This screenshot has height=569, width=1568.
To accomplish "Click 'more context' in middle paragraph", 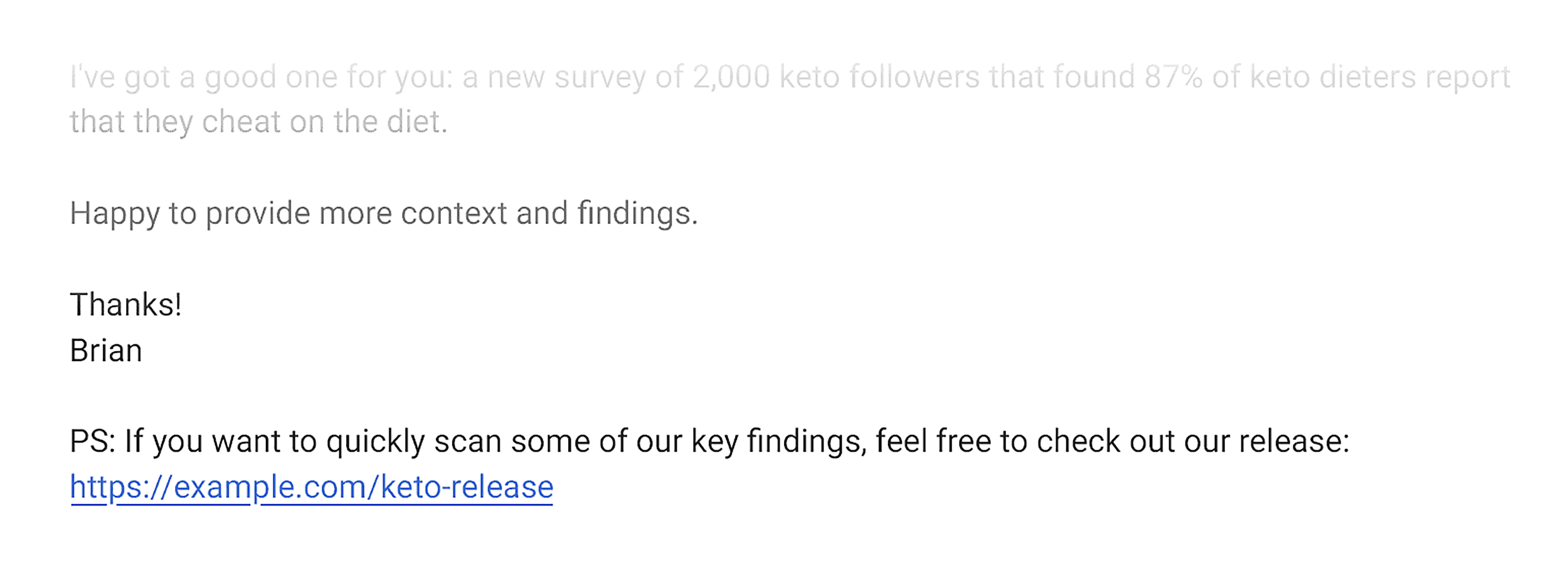I will pyautogui.click(x=413, y=214).
